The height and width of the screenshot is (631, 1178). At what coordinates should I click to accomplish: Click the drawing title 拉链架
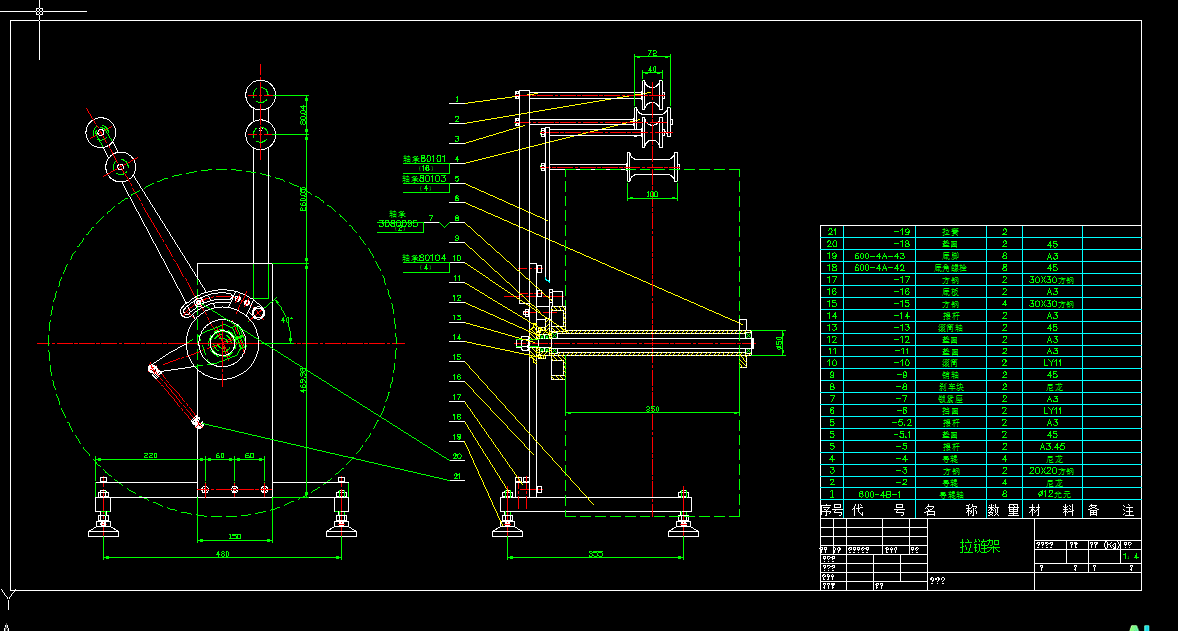pos(981,547)
